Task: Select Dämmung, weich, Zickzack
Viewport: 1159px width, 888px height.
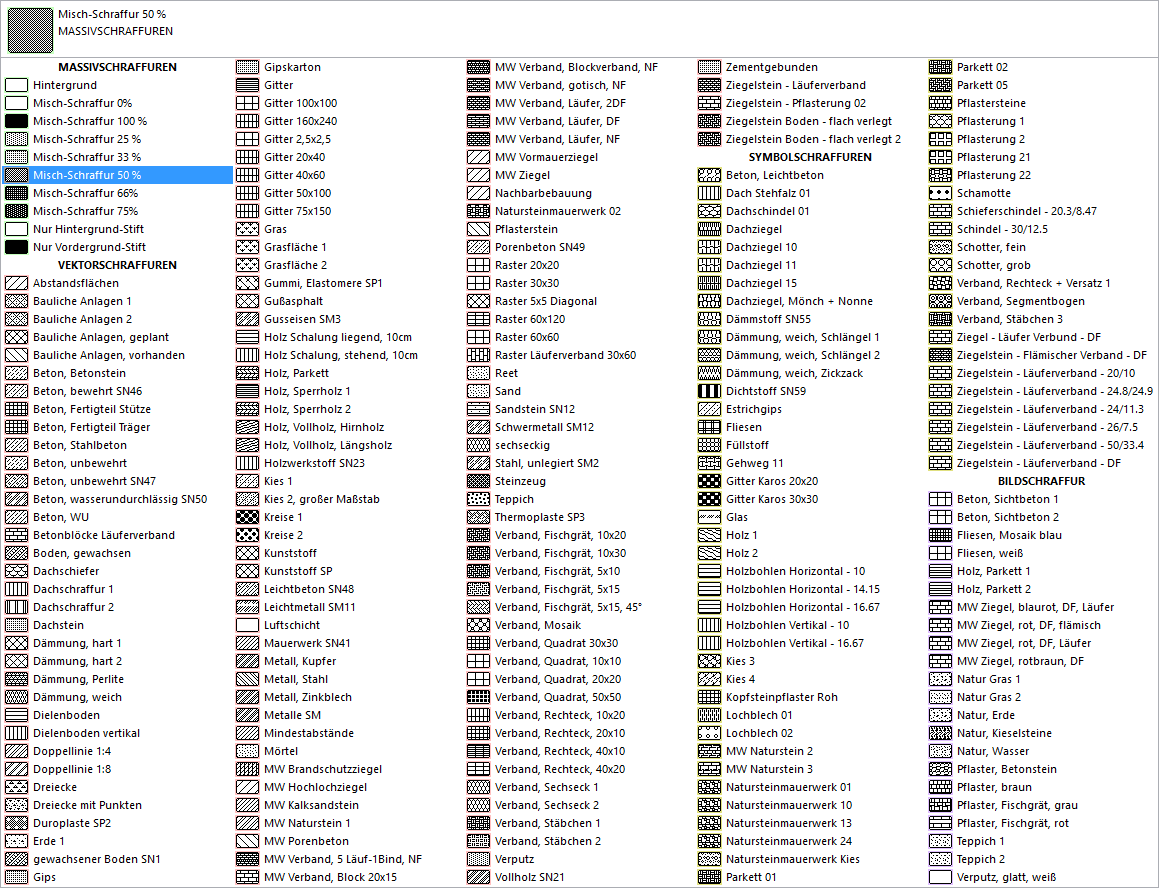Action: [x=795, y=373]
